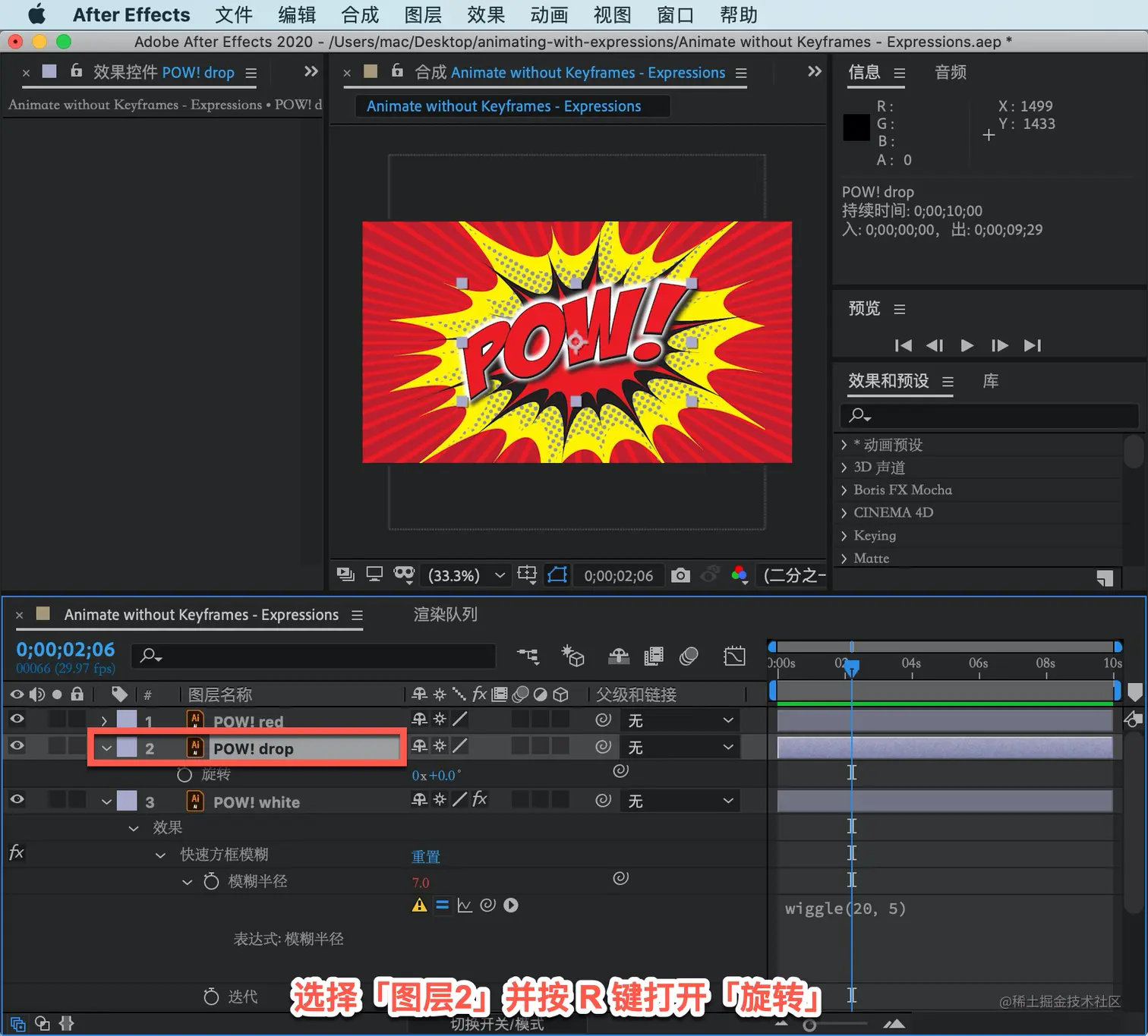Click the expression pick whip for blur radius
Screen dimensions: 1148x1036
(x=488, y=905)
